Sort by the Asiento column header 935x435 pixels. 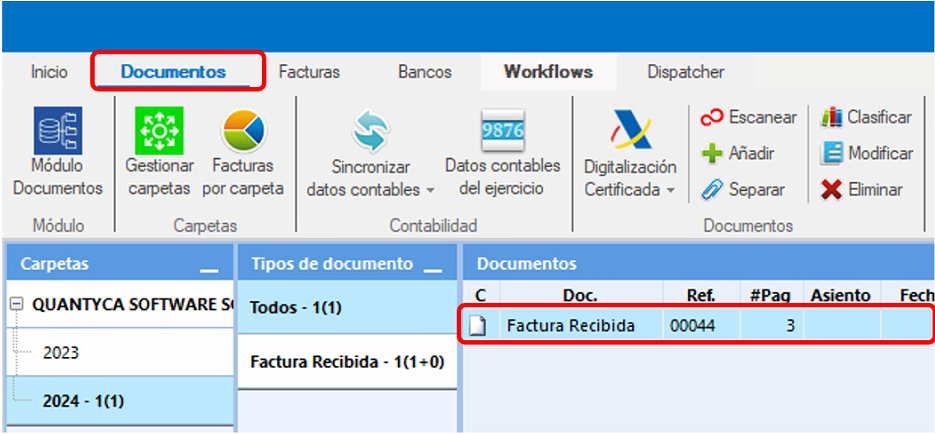pyautogui.click(x=841, y=295)
